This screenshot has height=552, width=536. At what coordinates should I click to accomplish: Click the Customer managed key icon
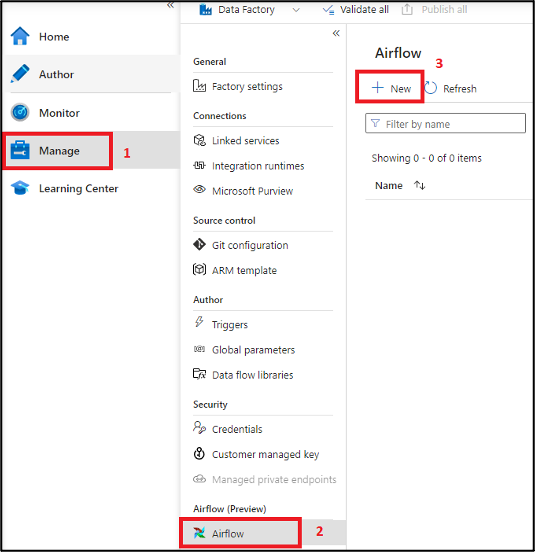click(x=199, y=453)
